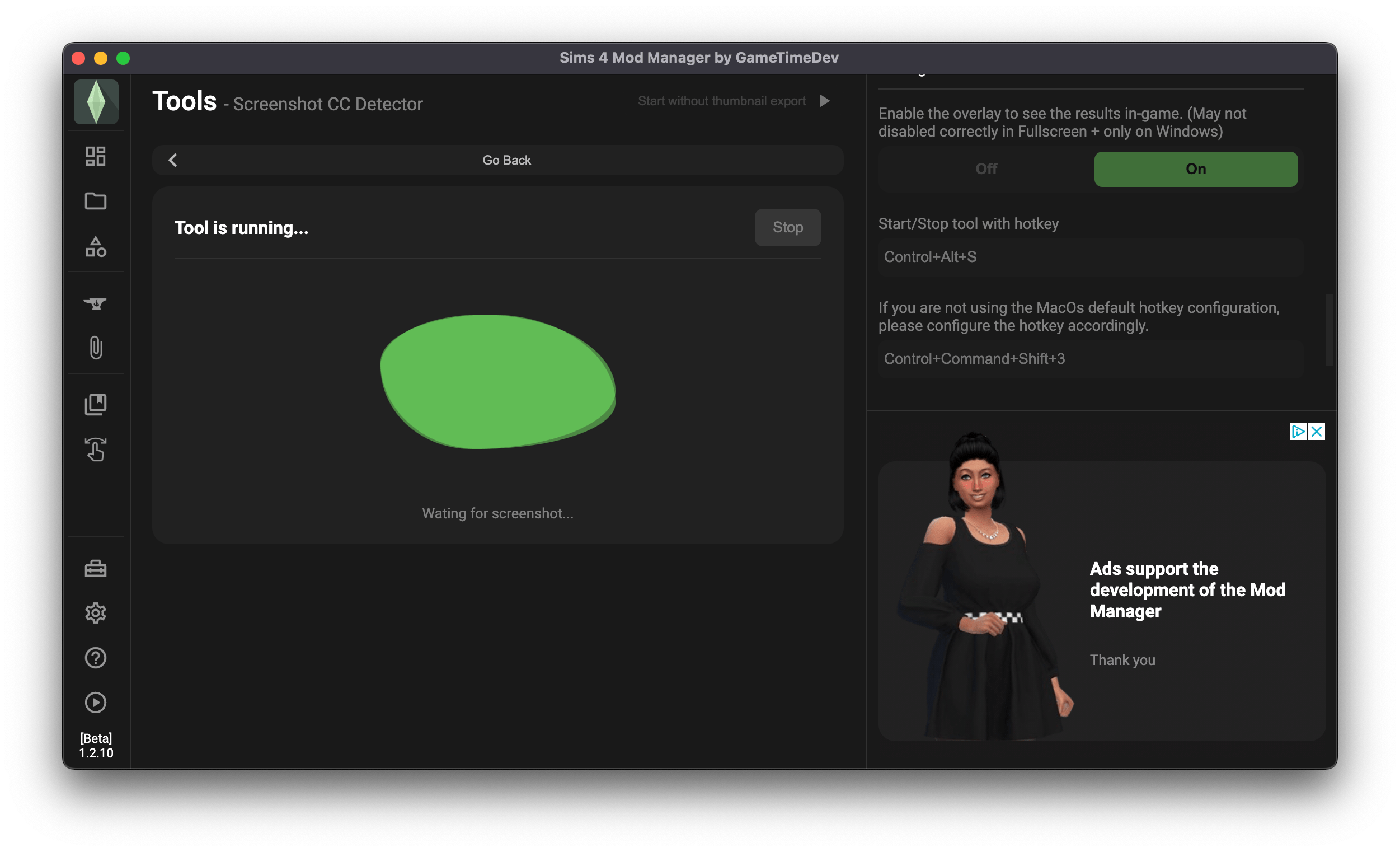Open the touch gesture icon in sidebar

click(96, 450)
